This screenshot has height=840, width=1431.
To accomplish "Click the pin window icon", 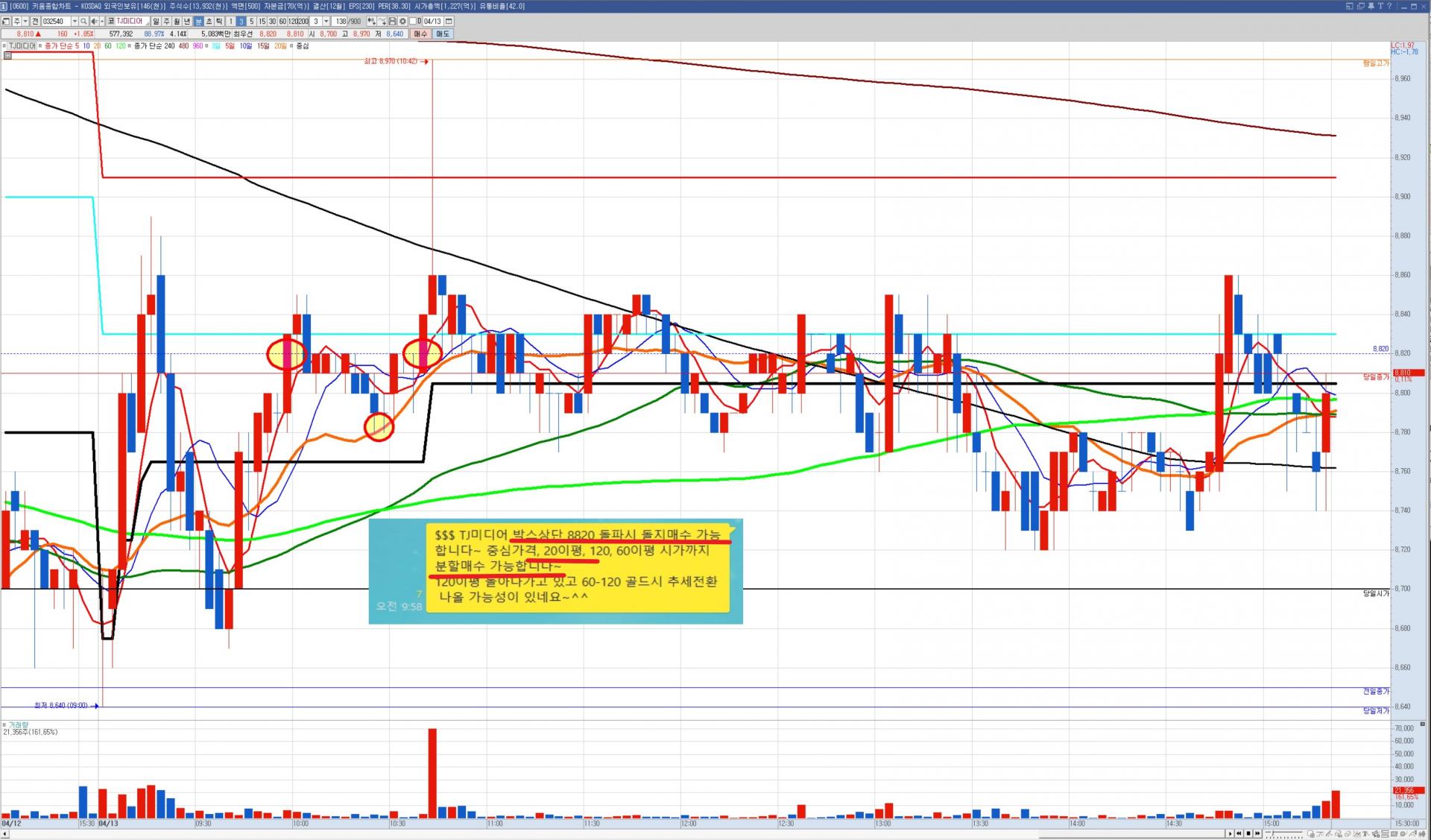I will 1371,6.
